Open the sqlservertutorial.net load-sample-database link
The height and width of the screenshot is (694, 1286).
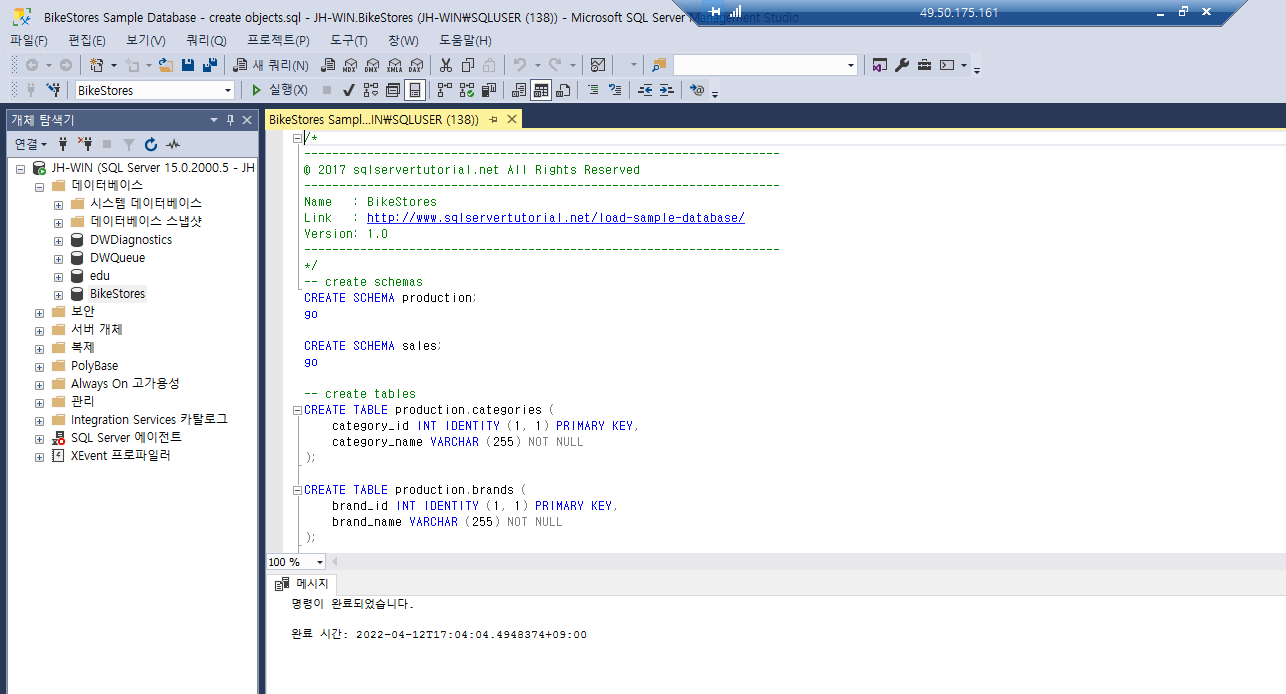[556, 218]
